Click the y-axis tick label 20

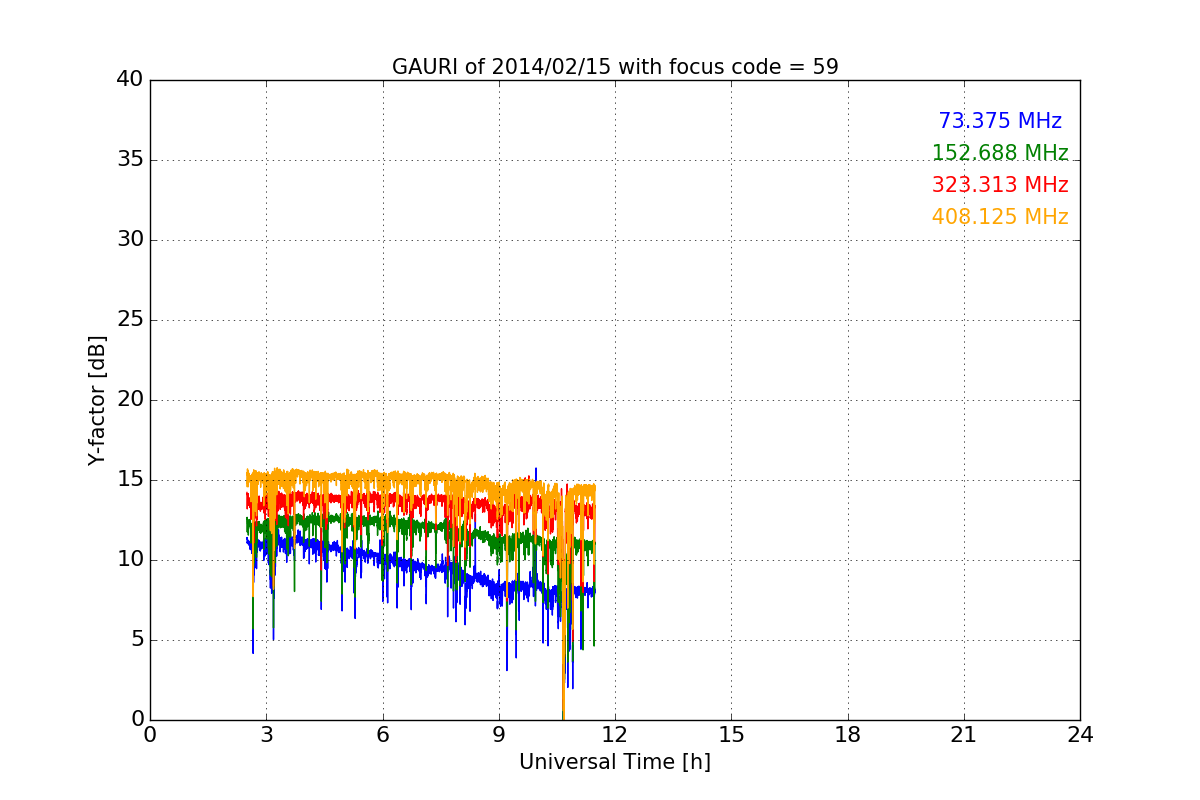pyautogui.click(x=130, y=400)
